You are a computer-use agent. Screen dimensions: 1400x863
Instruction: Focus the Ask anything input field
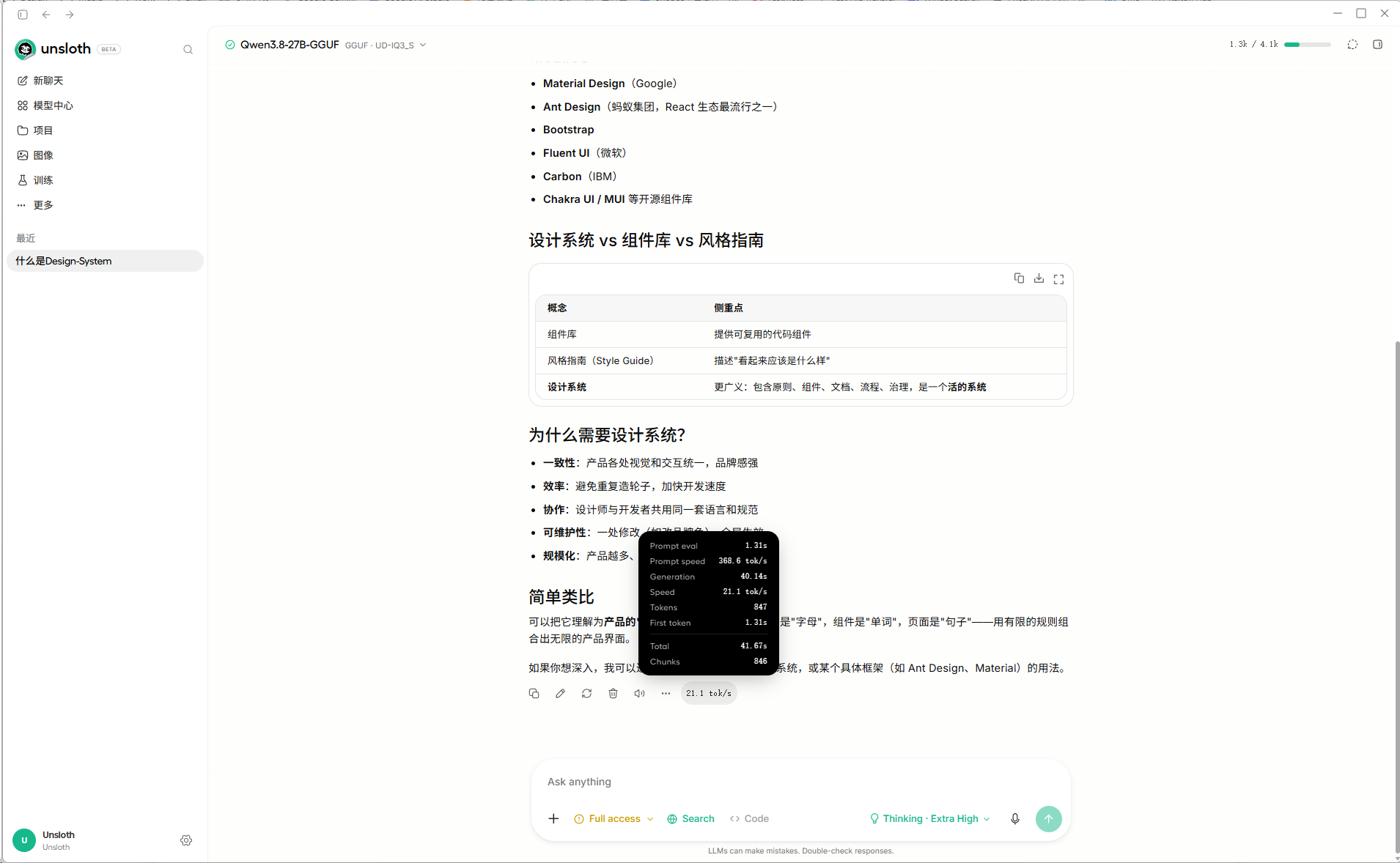pyautogui.click(x=800, y=782)
